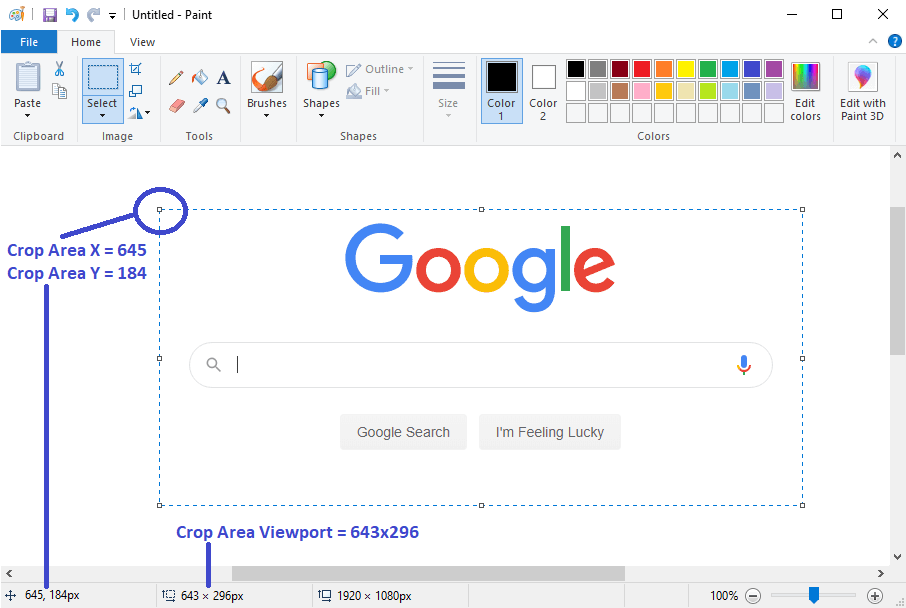Click the Brushes tool icon
Image resolution: width=906 pixels, height=608 pixels.
[266, 77]
